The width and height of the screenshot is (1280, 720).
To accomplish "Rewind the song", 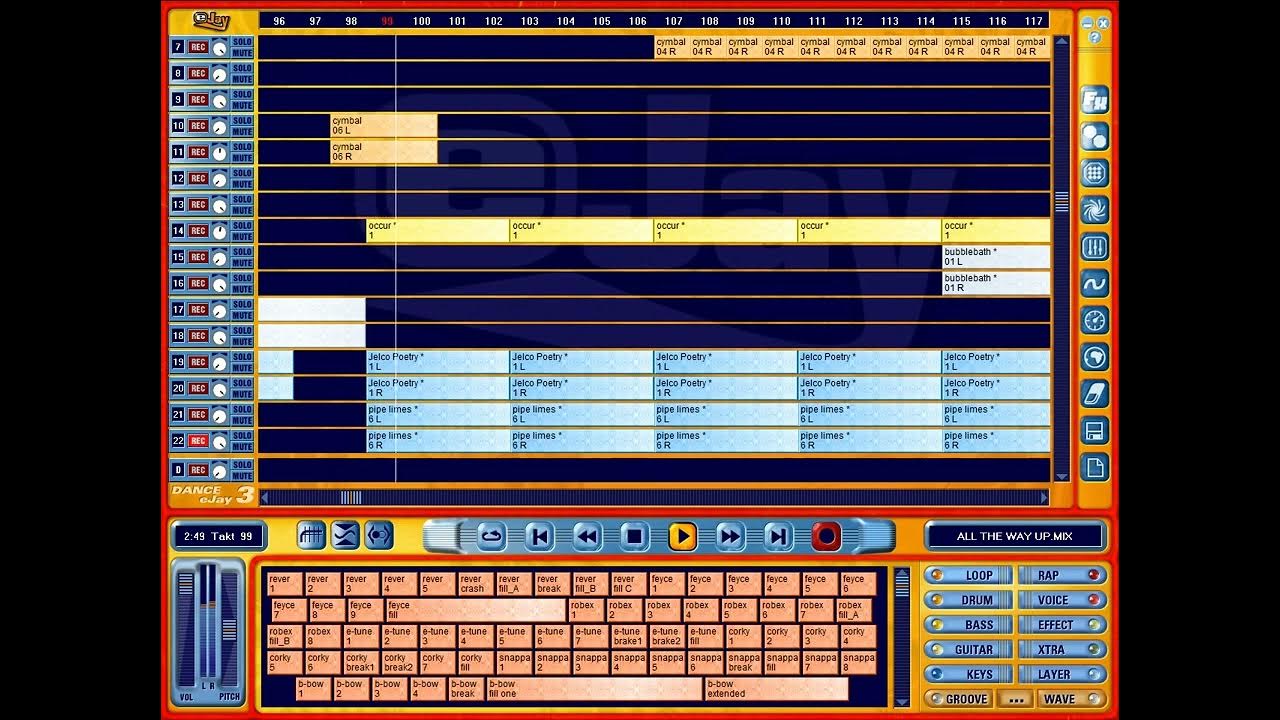I will click(x=587, y=537).
